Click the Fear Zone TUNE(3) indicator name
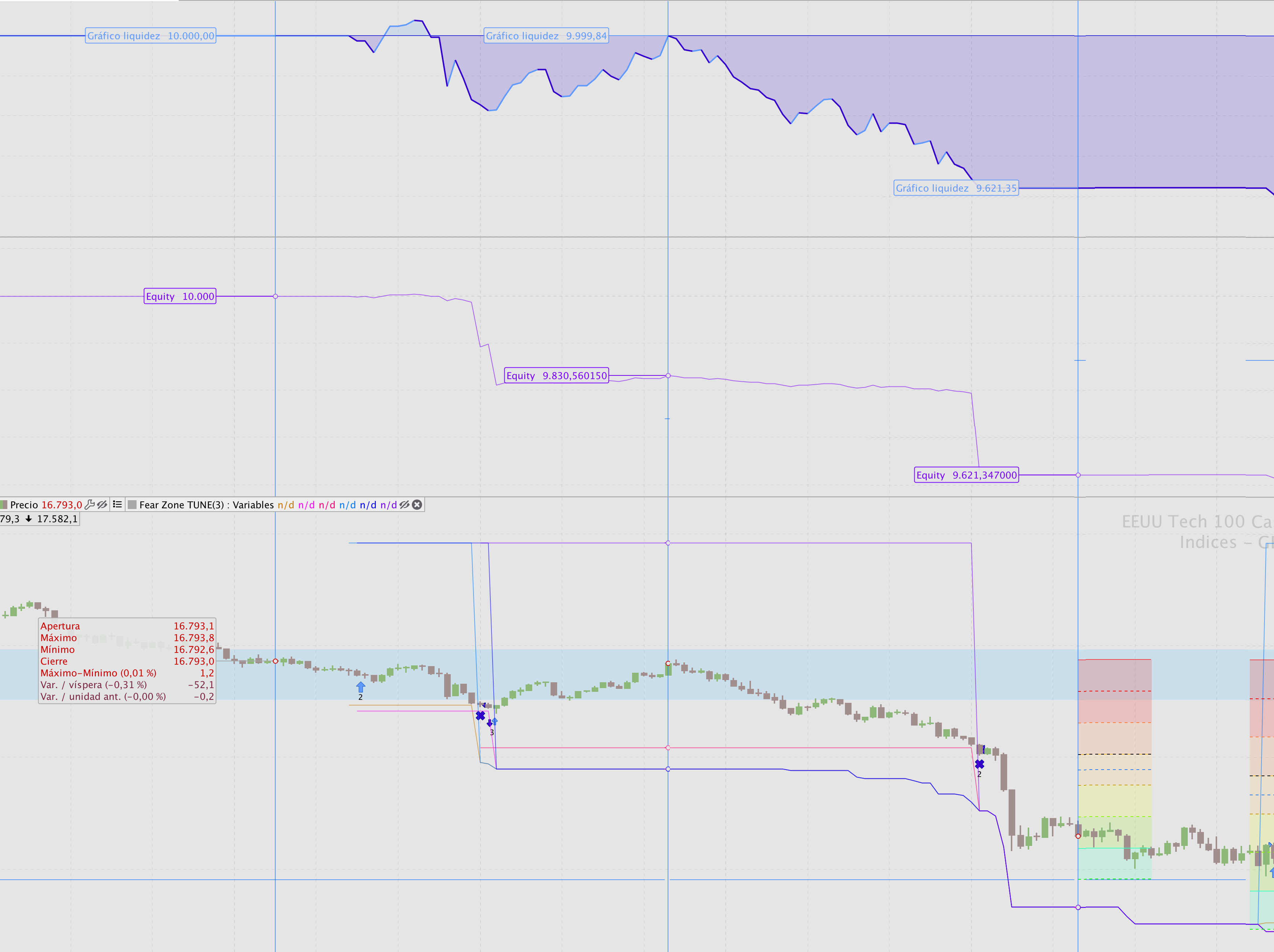Screen dimensions: 1274x952 pyautogui.click(x=181, y=505)
